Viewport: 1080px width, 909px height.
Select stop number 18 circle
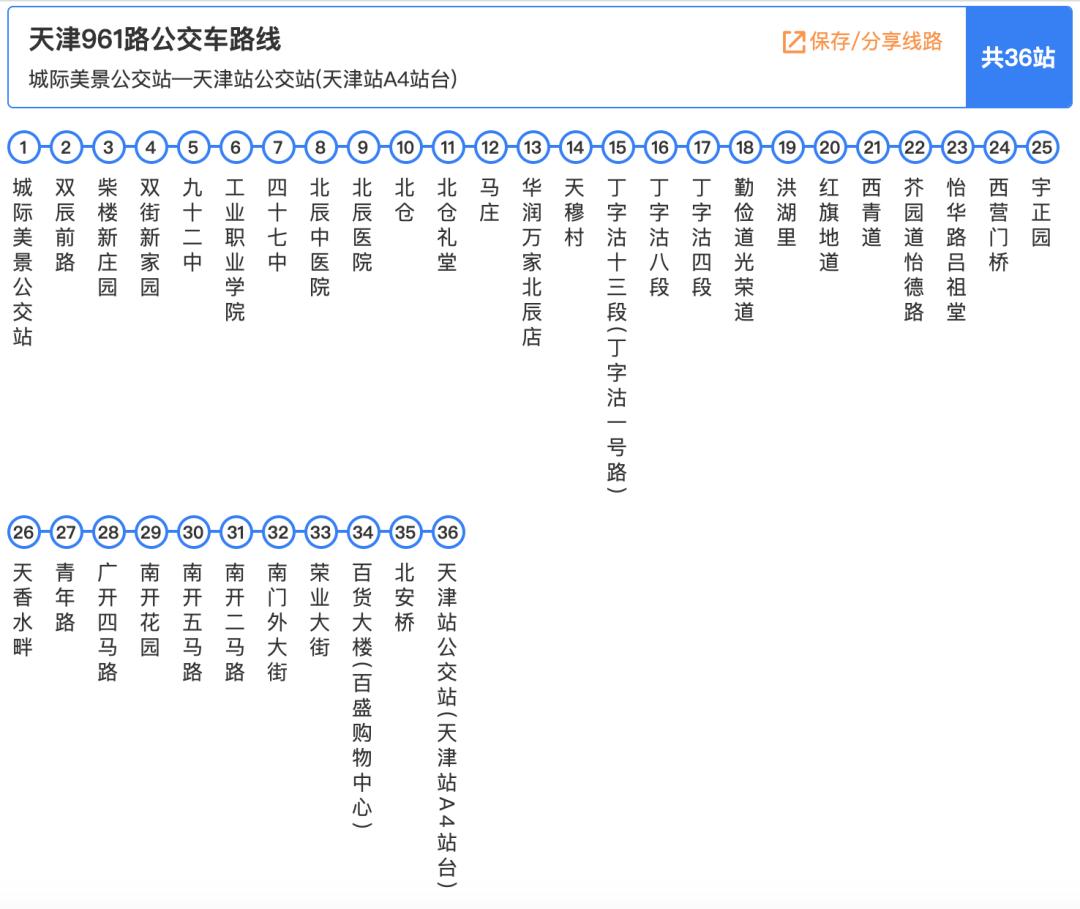745,147
